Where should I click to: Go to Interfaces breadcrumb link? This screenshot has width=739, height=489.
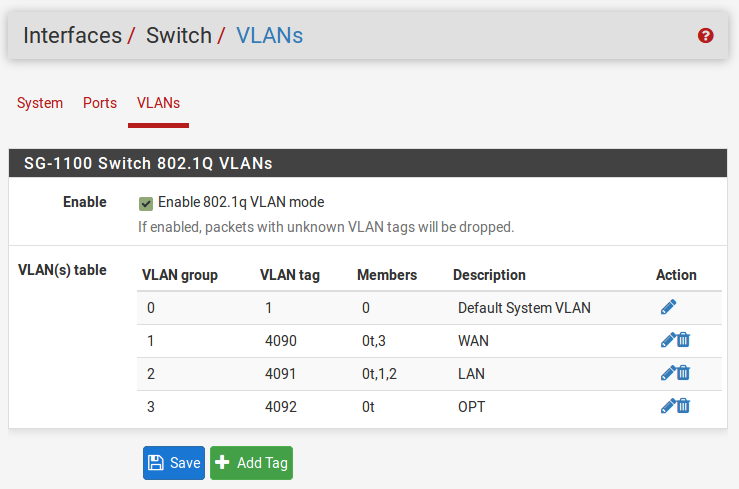(x=72, y=36)
